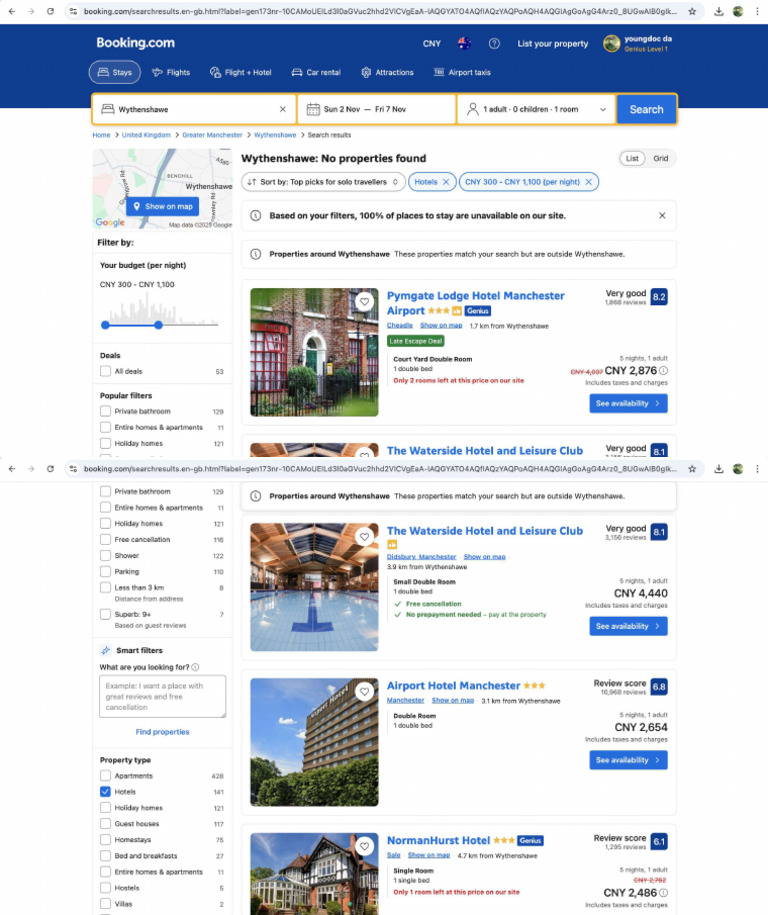Click back arrow in upper browser toolbar

12,11
